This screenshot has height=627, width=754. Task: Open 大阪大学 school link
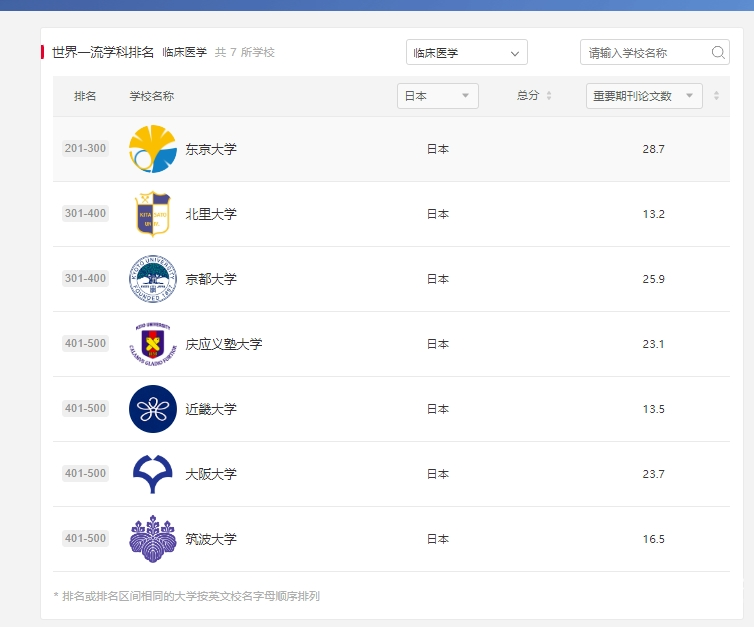point(211,474)
